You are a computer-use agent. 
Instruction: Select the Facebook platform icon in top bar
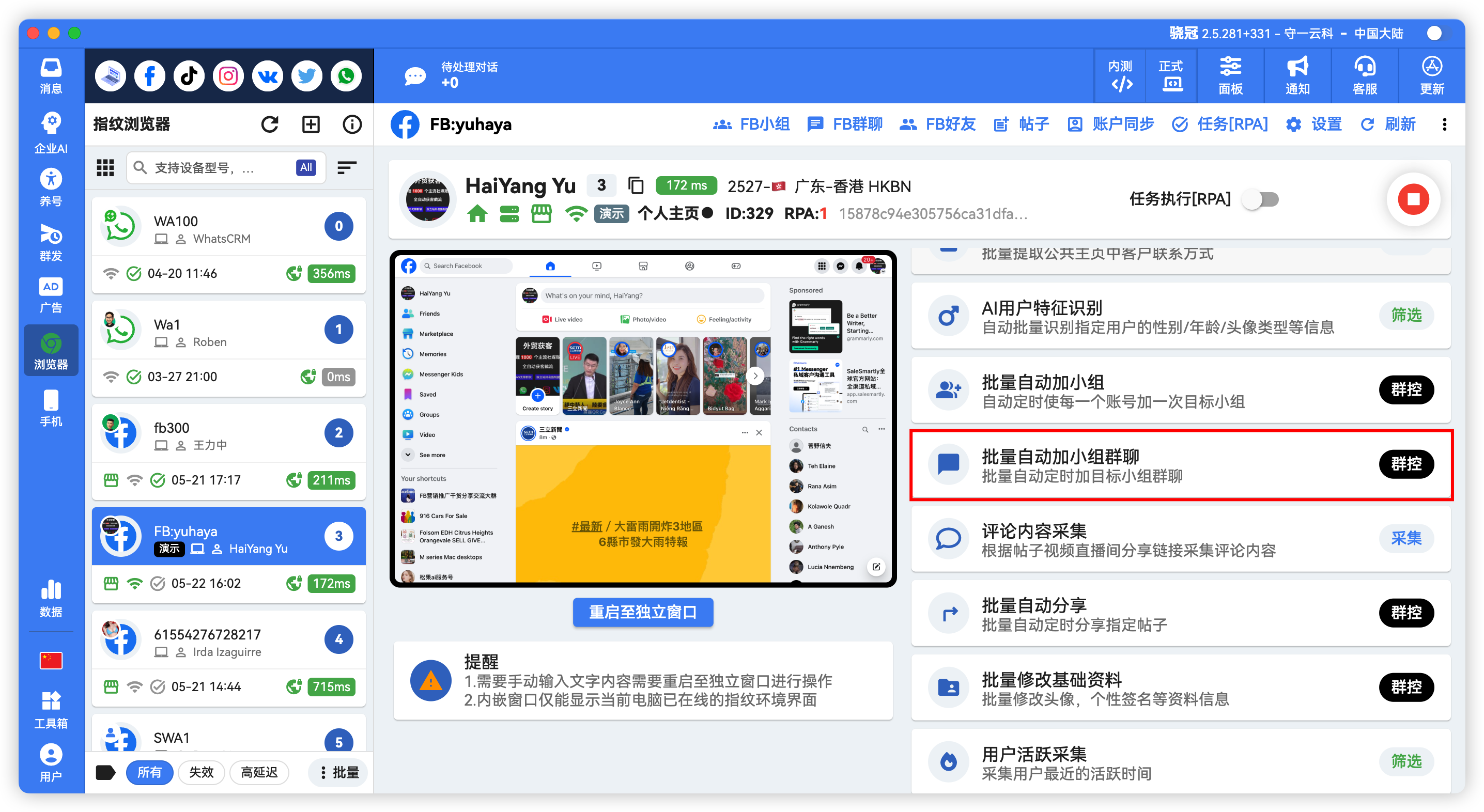149,75
